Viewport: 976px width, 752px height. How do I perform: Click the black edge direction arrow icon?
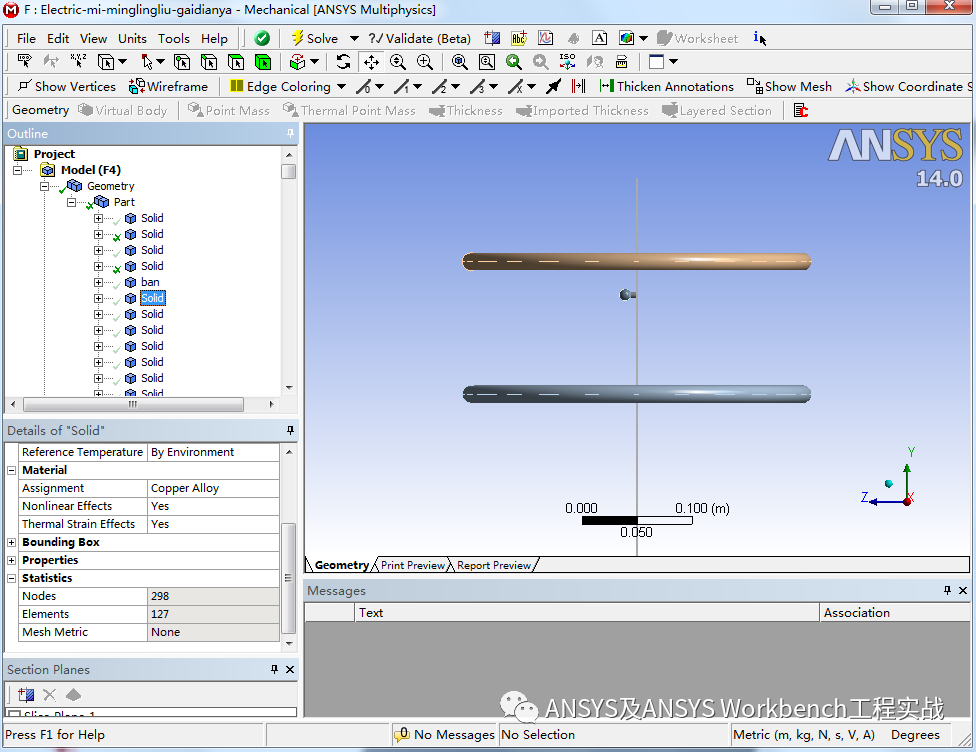point(553,87)
